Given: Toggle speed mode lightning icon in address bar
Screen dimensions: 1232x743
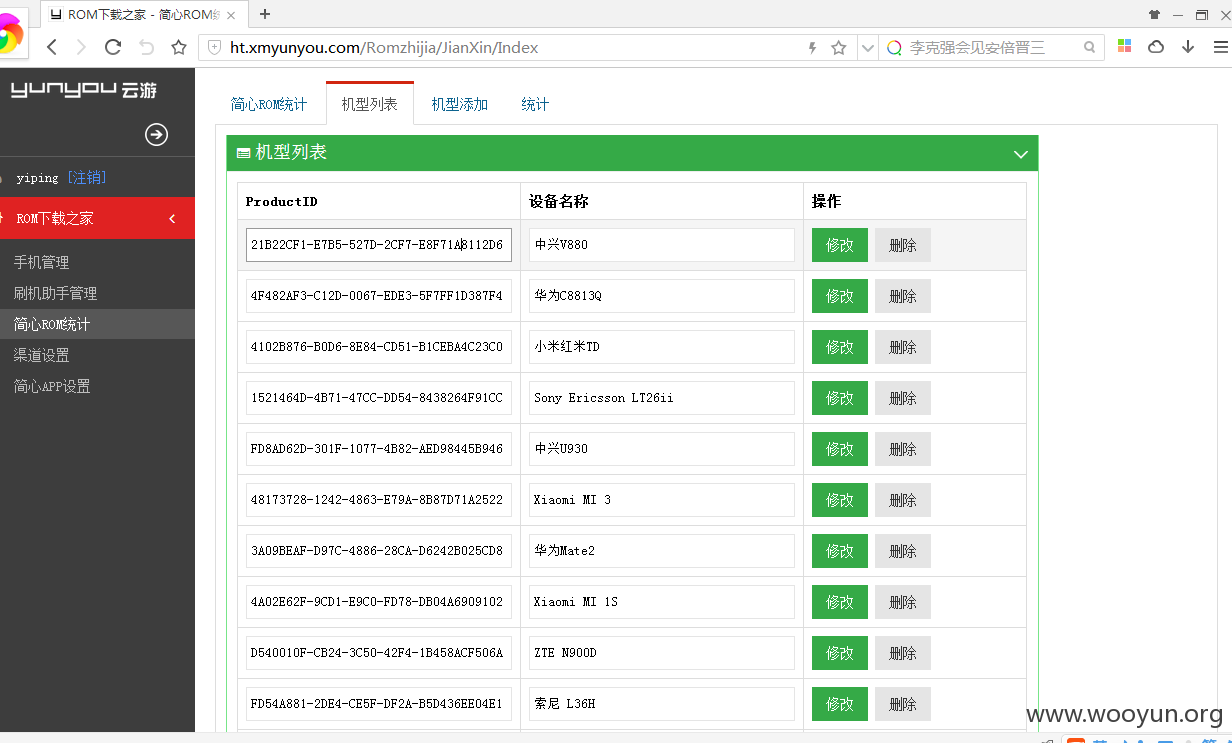Looking at the screenshot, I should (x=812, y=47).
